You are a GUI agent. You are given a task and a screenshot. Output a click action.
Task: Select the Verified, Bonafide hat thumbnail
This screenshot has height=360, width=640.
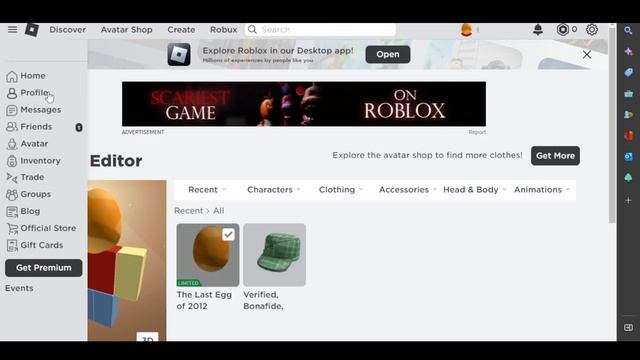click(x=274, y=255)
